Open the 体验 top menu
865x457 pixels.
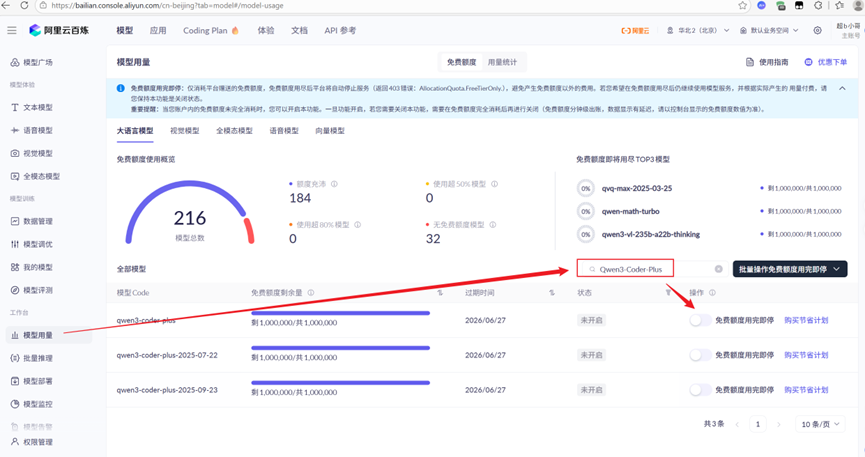[266, 30]
